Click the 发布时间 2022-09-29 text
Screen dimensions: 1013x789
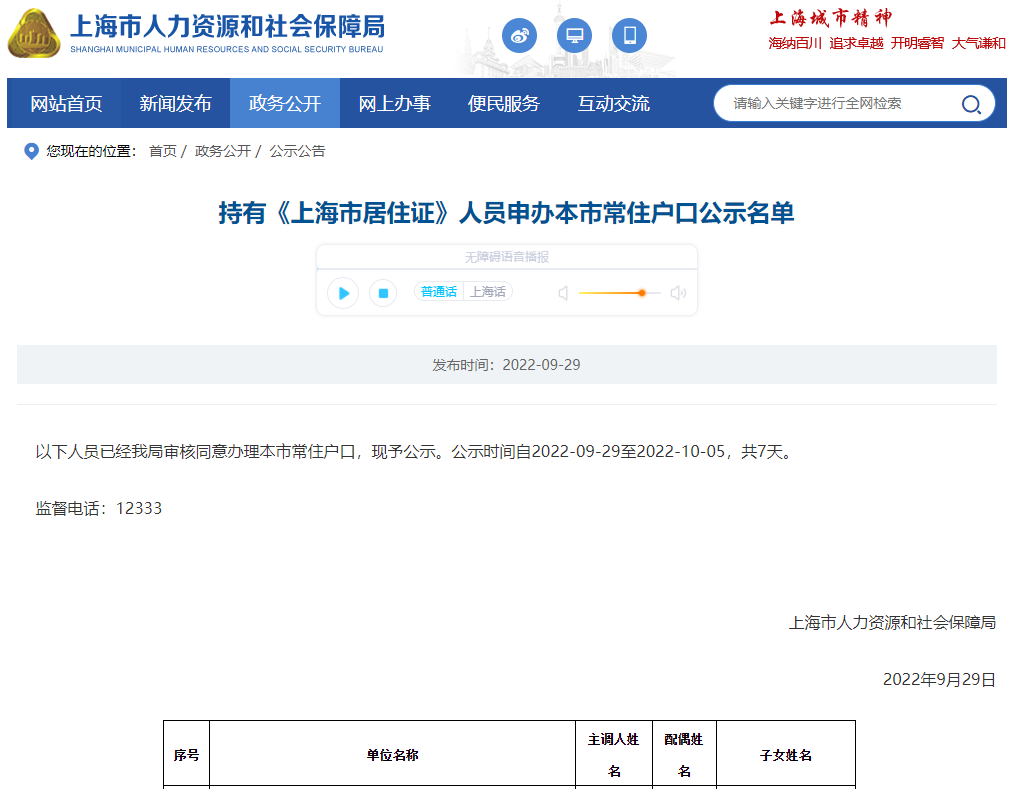pos(506,365)
